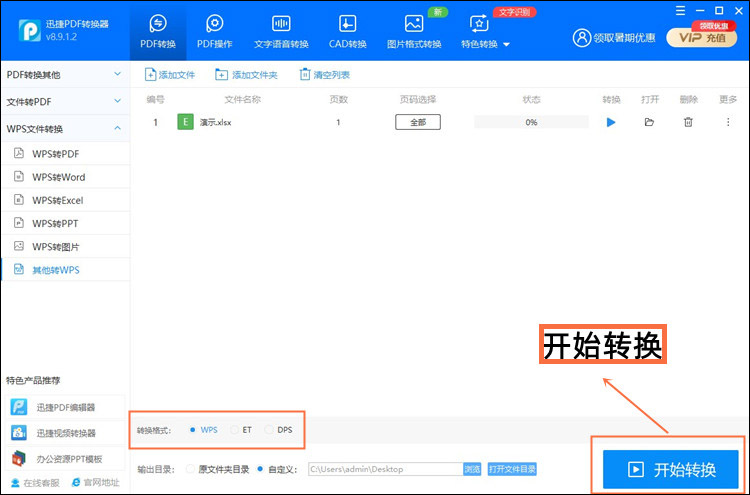Screen dimensions: 750x495
Task: Open the more options icon in file row
Action: pos(728,122)
